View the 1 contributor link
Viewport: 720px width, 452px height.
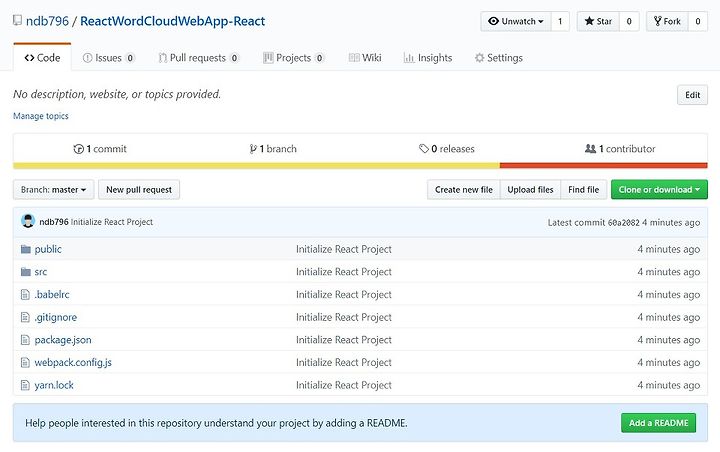pos(620,149)
